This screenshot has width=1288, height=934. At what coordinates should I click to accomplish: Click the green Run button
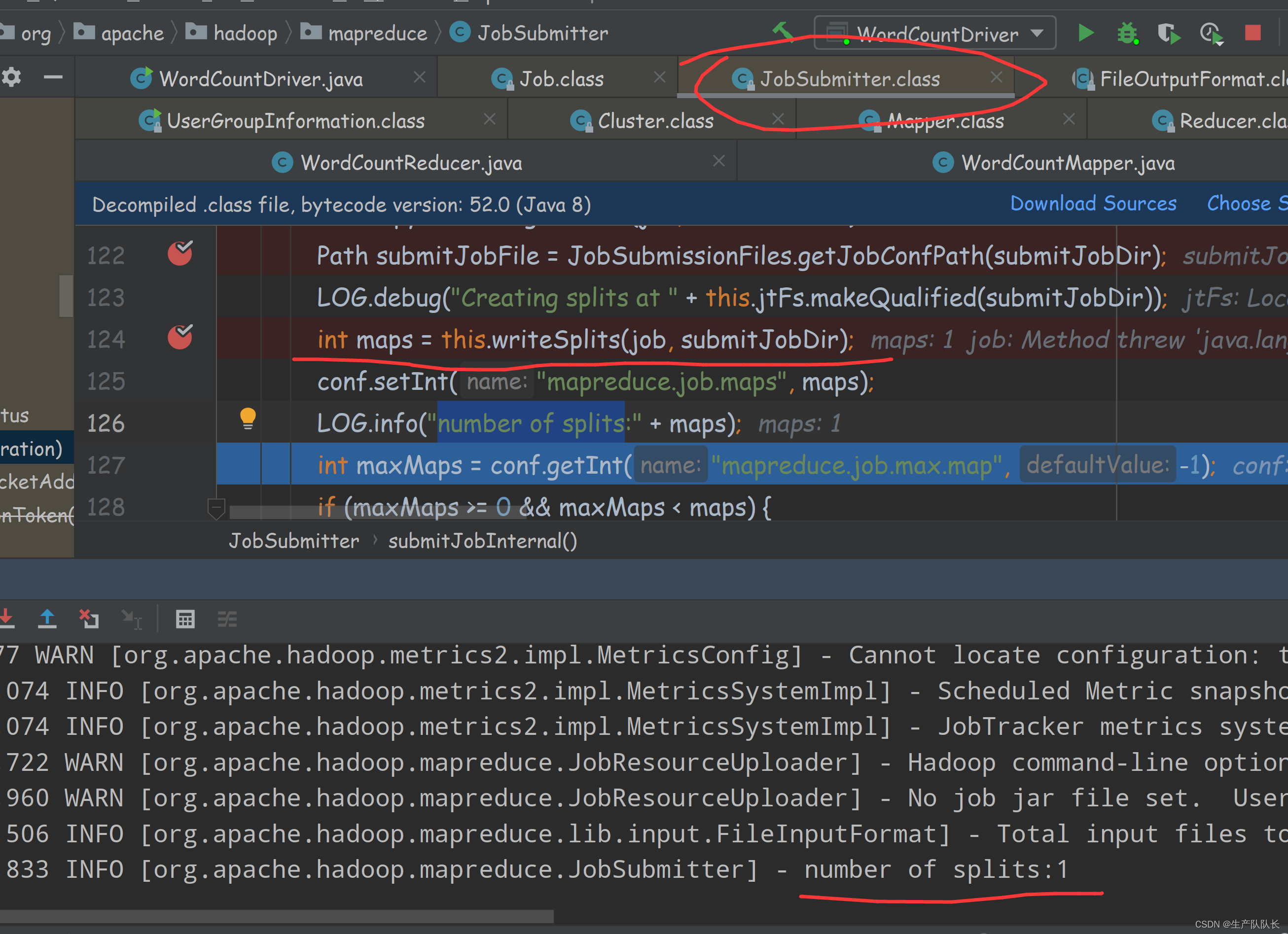[x=1085, y=33]
